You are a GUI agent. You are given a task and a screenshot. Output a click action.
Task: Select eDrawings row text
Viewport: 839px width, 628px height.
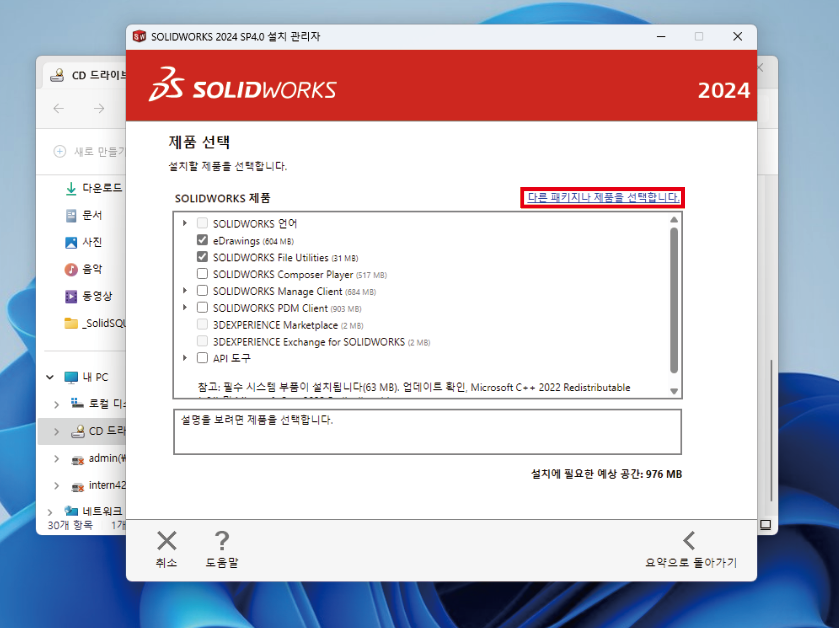pyautogui.click(x=253, y=241)
